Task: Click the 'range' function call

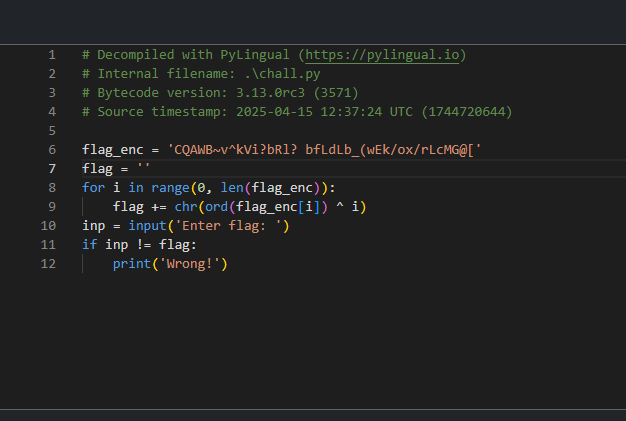Action: [x=170, y=188]
